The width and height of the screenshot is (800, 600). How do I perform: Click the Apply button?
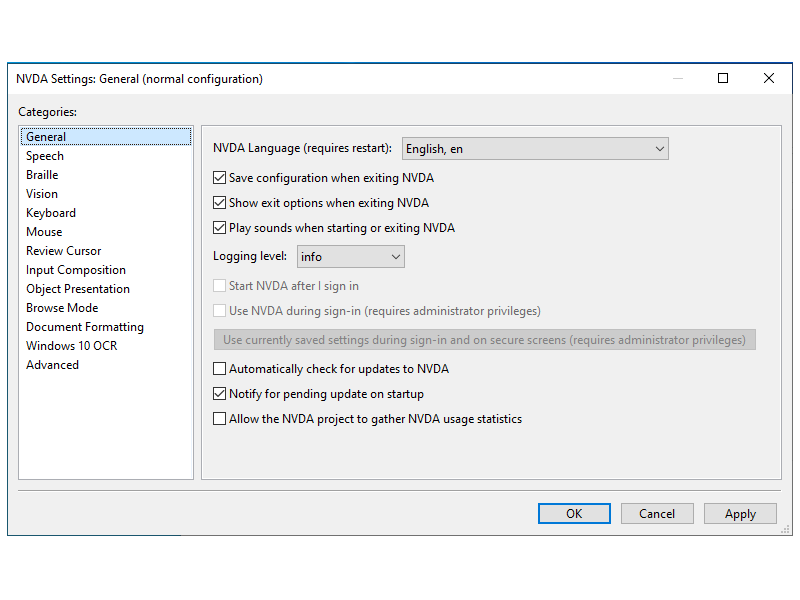point(740,513)
